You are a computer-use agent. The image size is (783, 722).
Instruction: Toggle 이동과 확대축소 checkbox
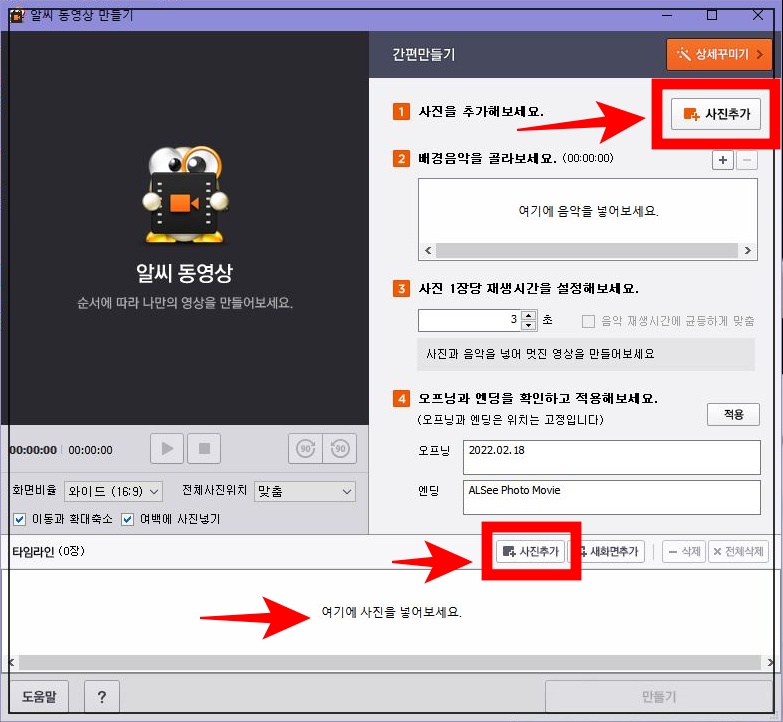[19, 519]
